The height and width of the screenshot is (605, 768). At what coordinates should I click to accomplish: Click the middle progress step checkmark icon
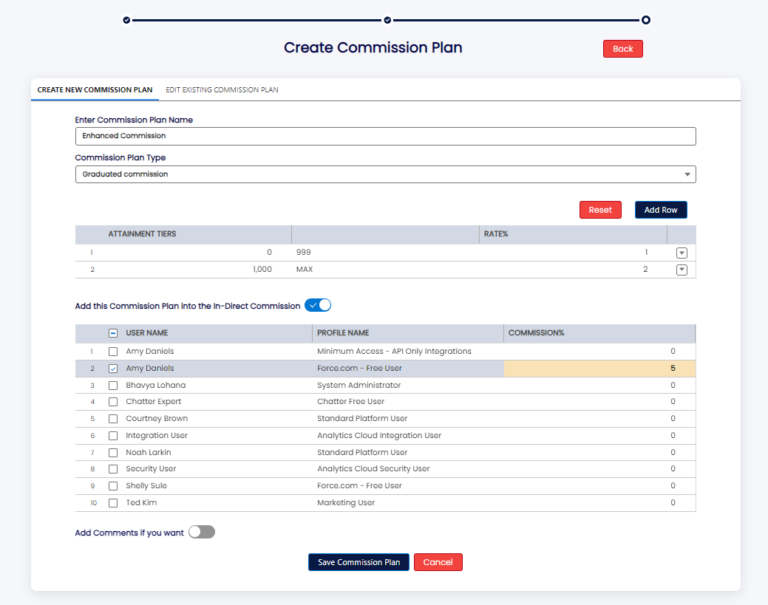coord(387,19)
